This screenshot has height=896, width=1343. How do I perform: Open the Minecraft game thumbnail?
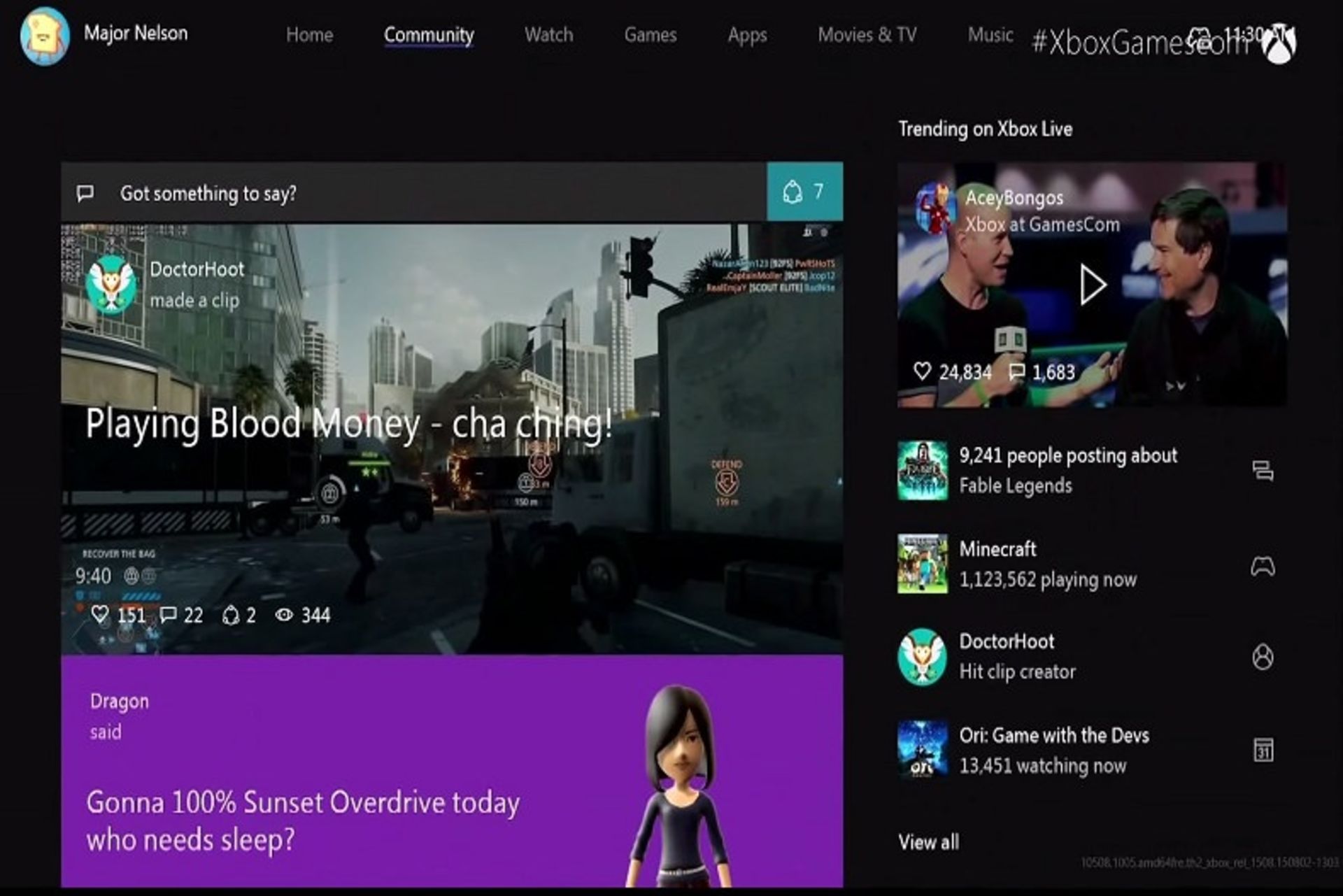[923, 564]
